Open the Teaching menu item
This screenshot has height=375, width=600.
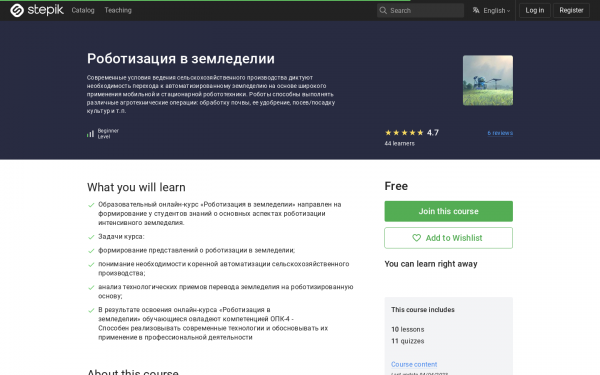[x=118, y=10]
